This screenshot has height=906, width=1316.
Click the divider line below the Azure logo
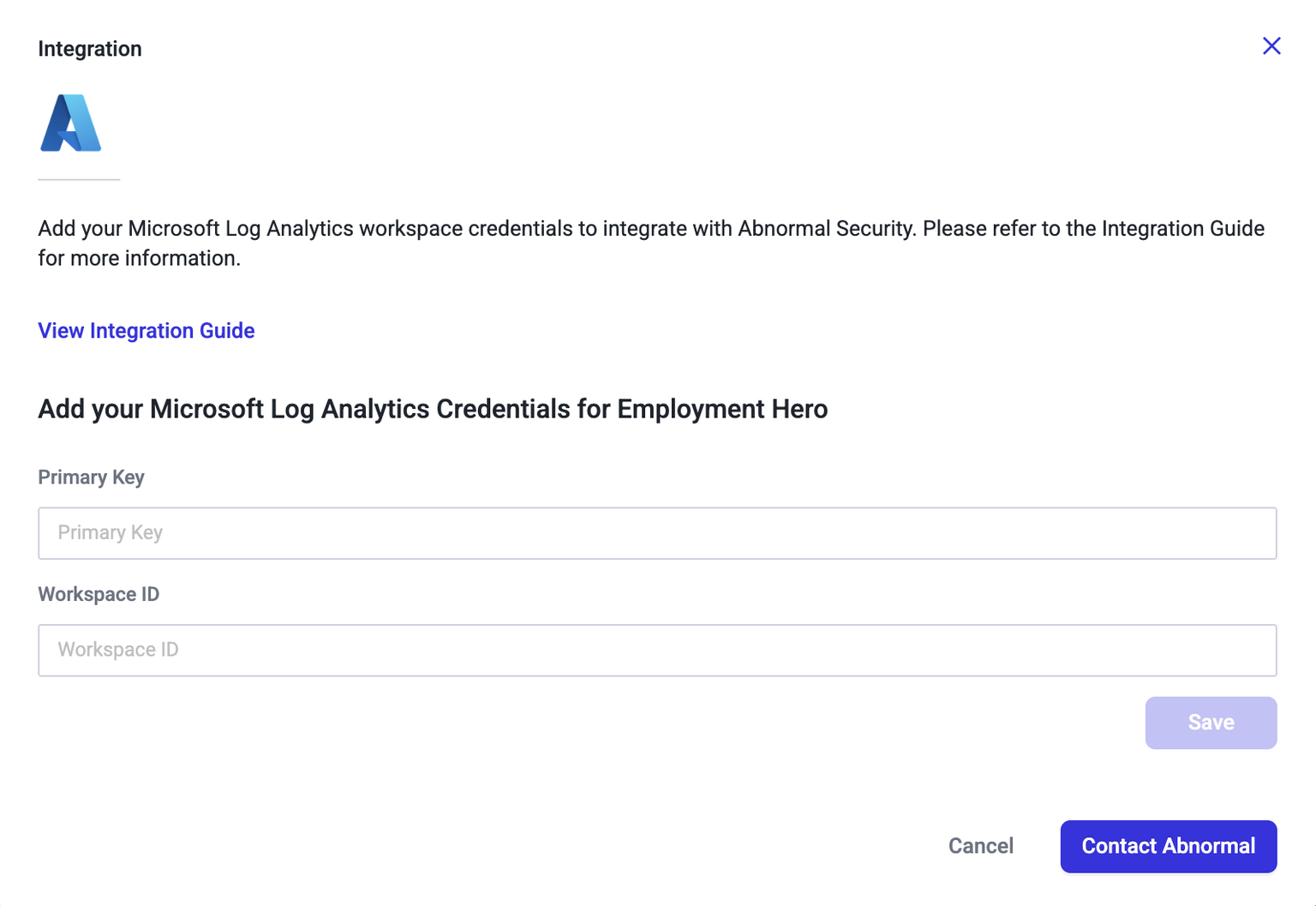pos(79,179)
